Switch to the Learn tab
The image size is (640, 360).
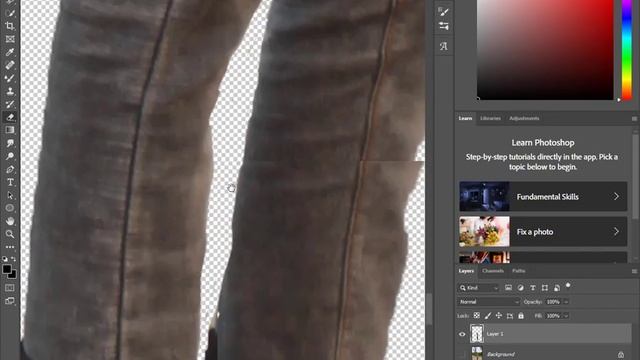(465, 118)
